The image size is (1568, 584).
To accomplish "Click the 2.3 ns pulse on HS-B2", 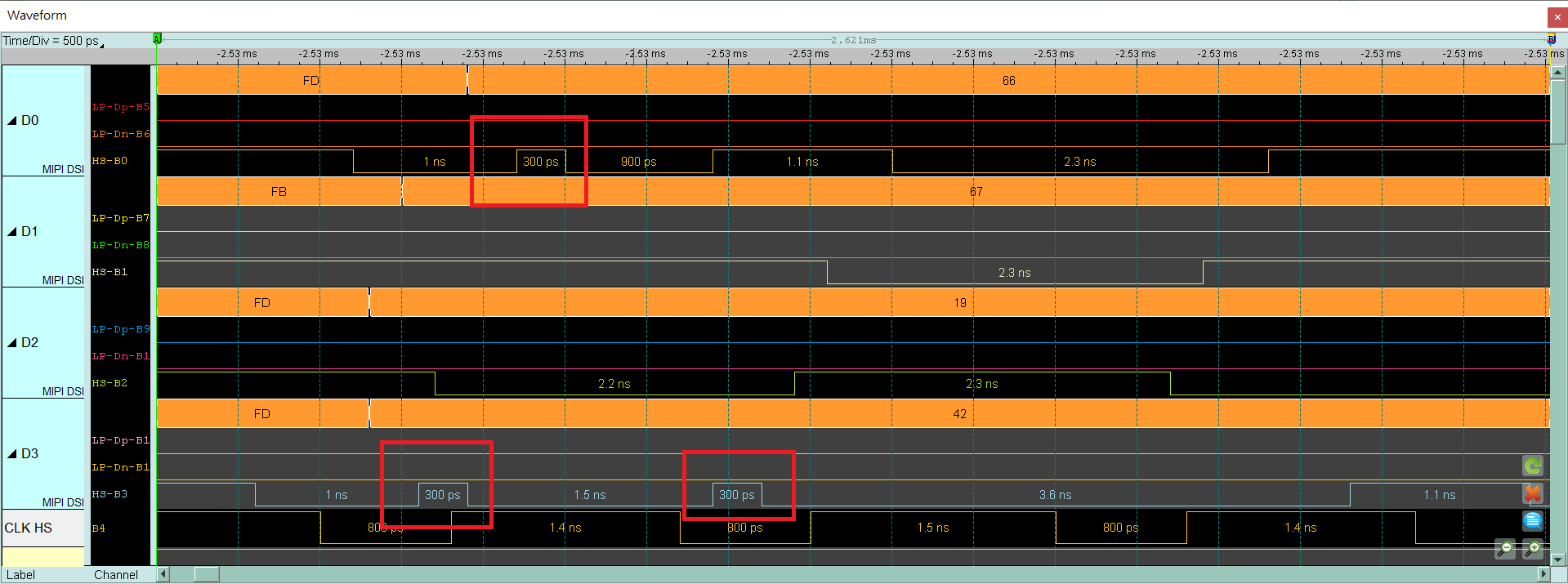I will click(x=982, y=384).
